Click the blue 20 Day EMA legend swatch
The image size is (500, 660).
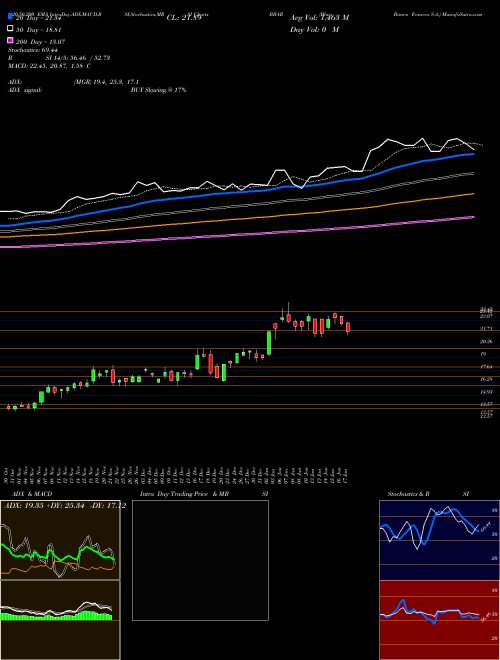click(10, 16)
